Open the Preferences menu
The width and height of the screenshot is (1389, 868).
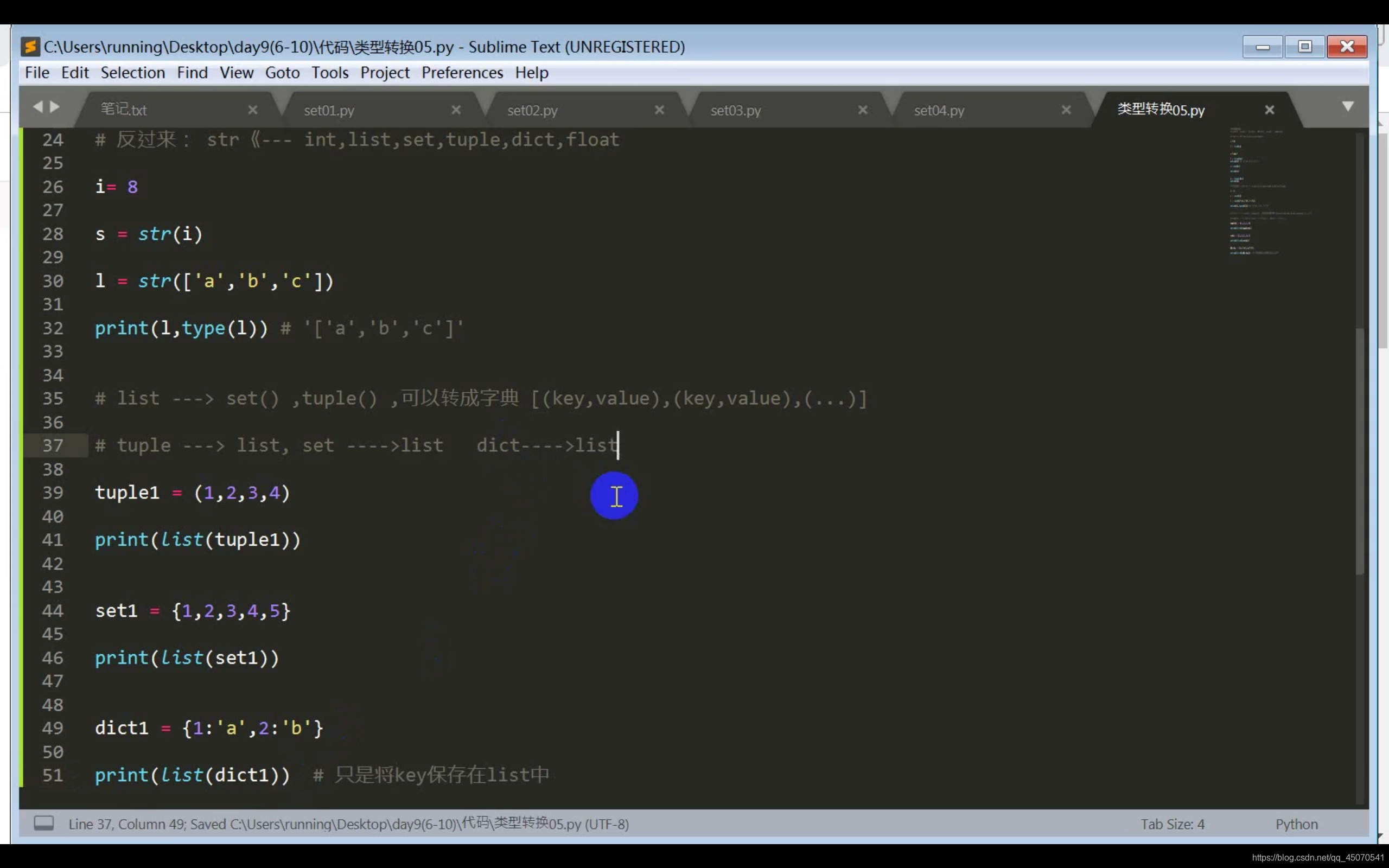pos(462,73)
